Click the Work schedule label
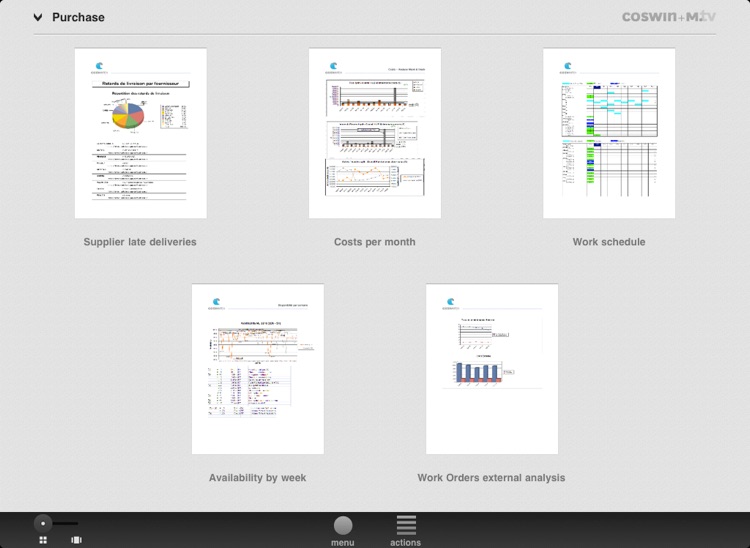Viewport: 750px width, 548px height. 609,242
